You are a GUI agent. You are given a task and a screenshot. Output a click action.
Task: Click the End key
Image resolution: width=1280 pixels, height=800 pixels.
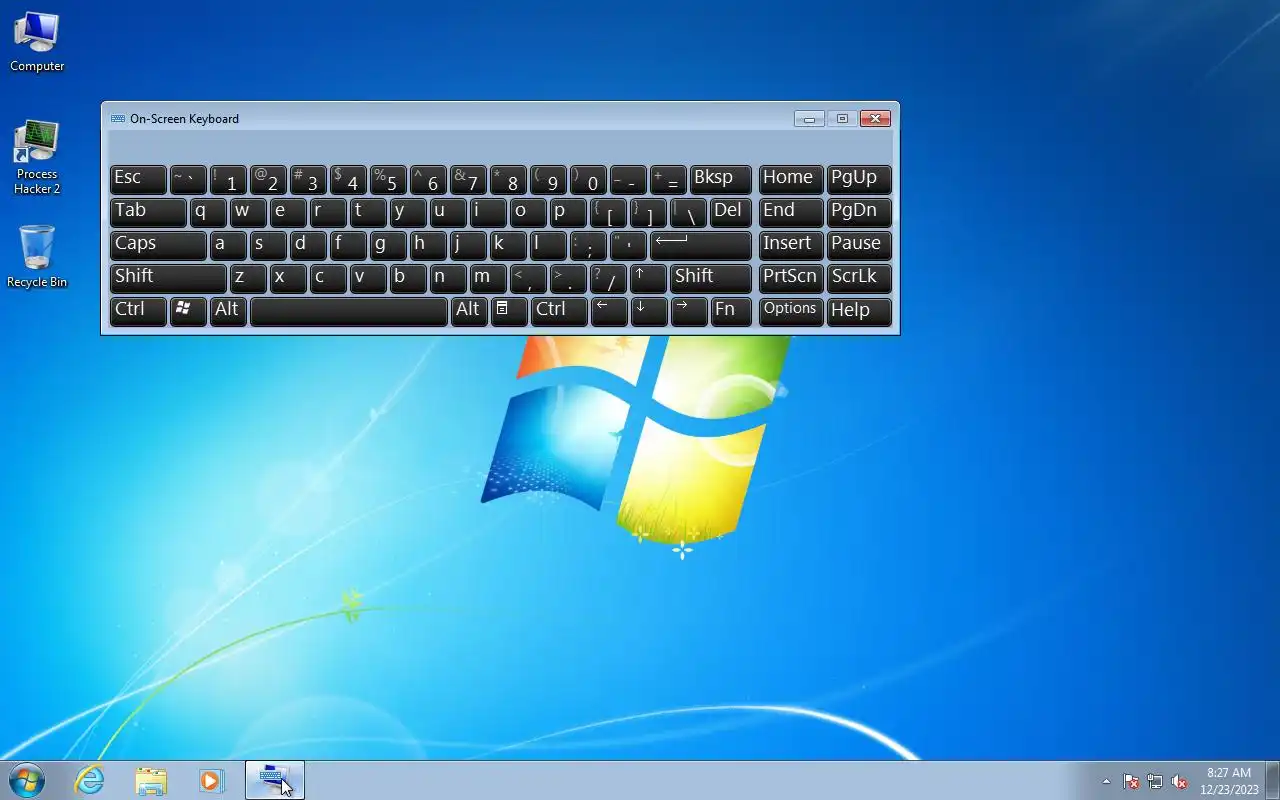(x=791, y=212)
